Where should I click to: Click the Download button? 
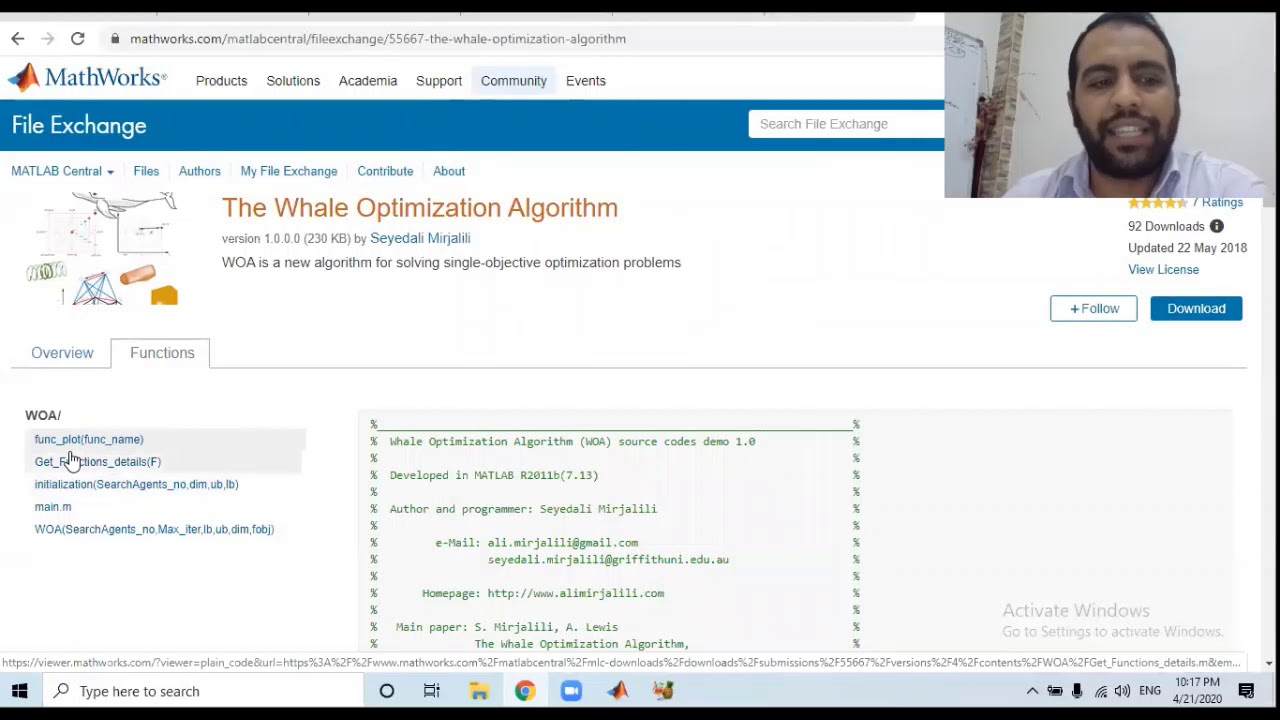coord(1196,308)
